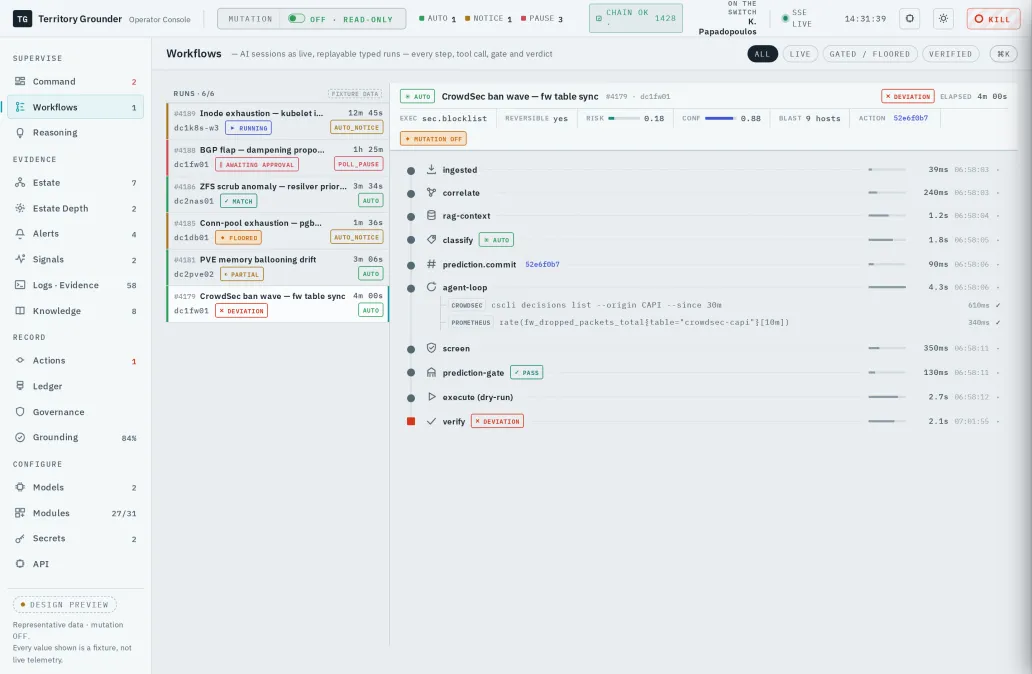
Task: Click the FIXTURE DATA tag
Action: coord(355,93)
